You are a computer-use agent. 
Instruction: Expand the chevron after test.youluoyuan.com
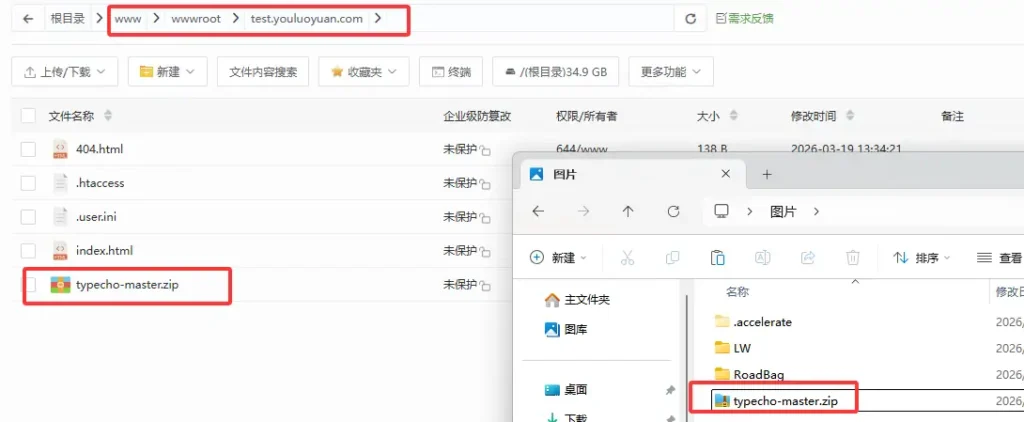[377, 19]
